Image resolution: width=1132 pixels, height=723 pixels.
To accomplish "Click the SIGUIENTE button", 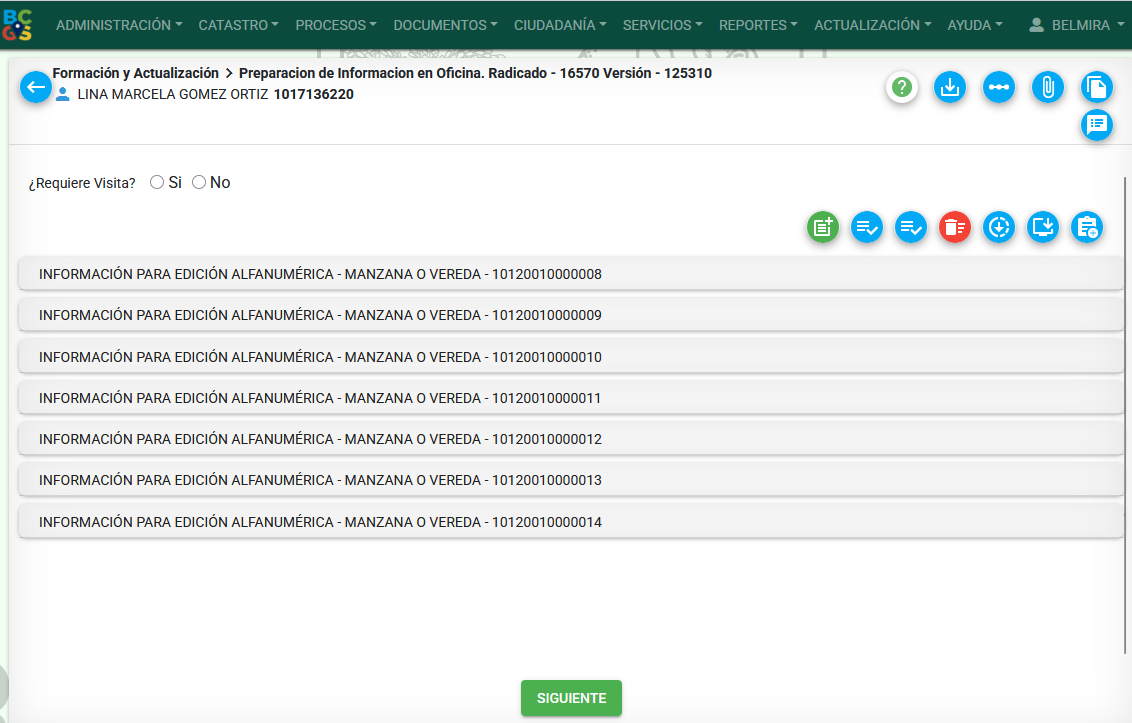I will [571, 698].
